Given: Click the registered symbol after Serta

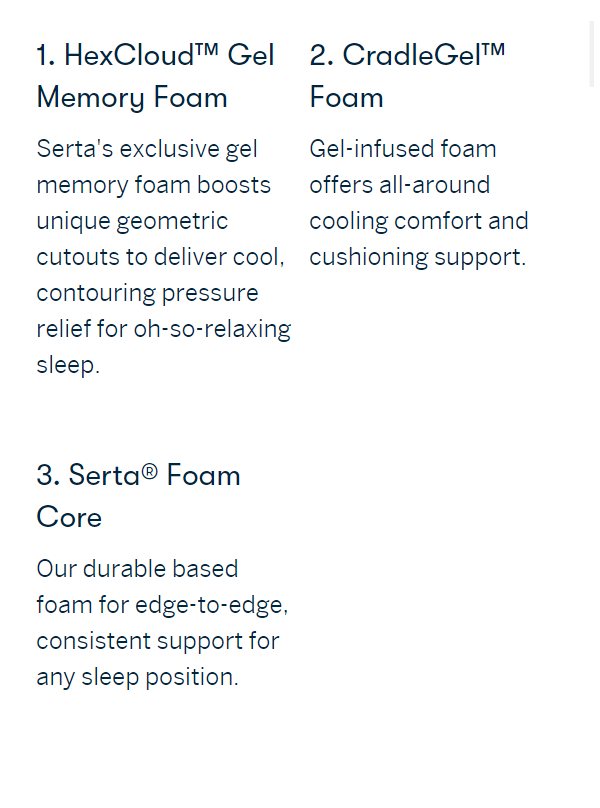Looking at the screenshot, I should tap(149, 472).
